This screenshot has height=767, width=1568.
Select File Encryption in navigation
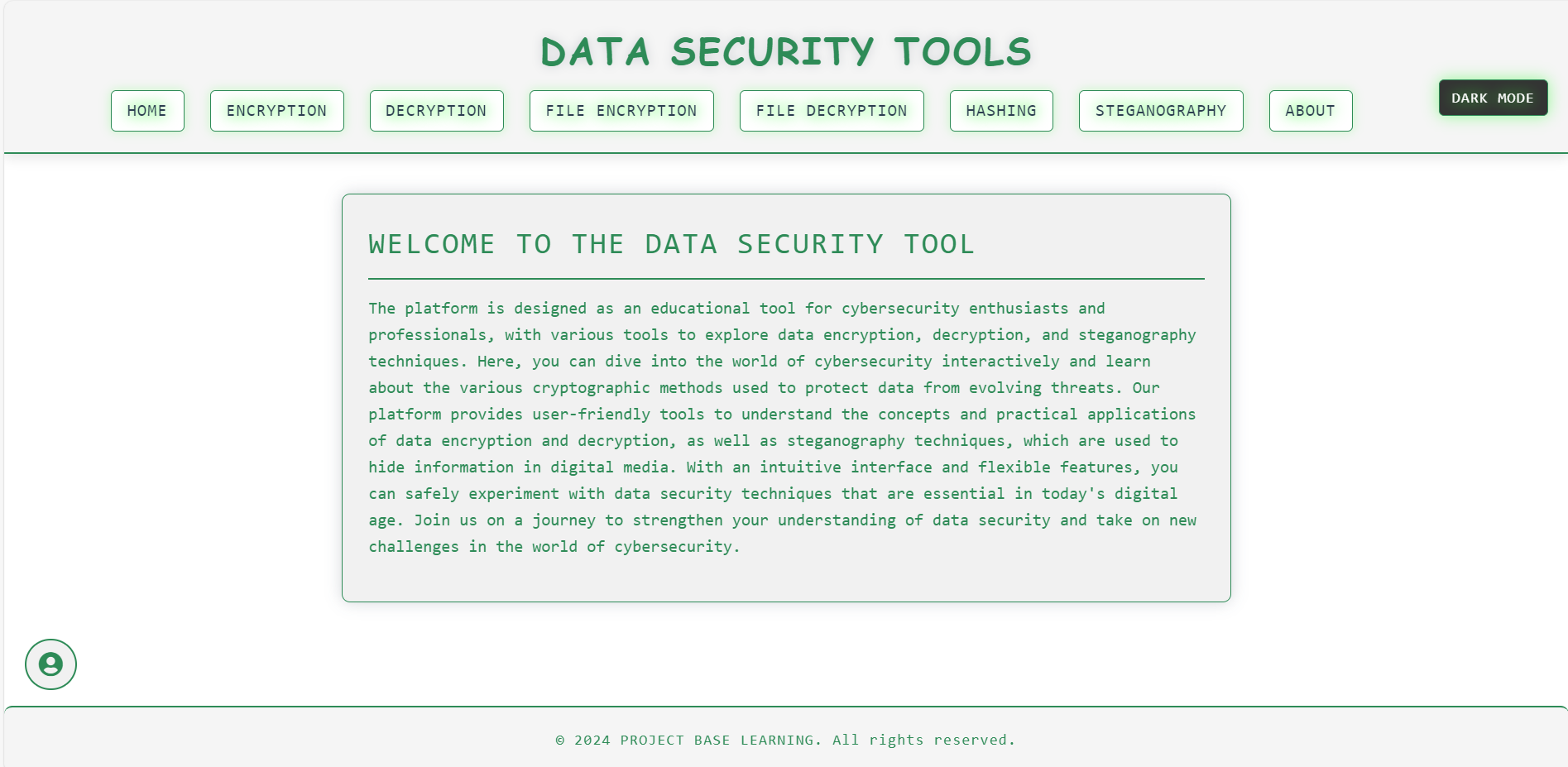click(x=621, y=111)
